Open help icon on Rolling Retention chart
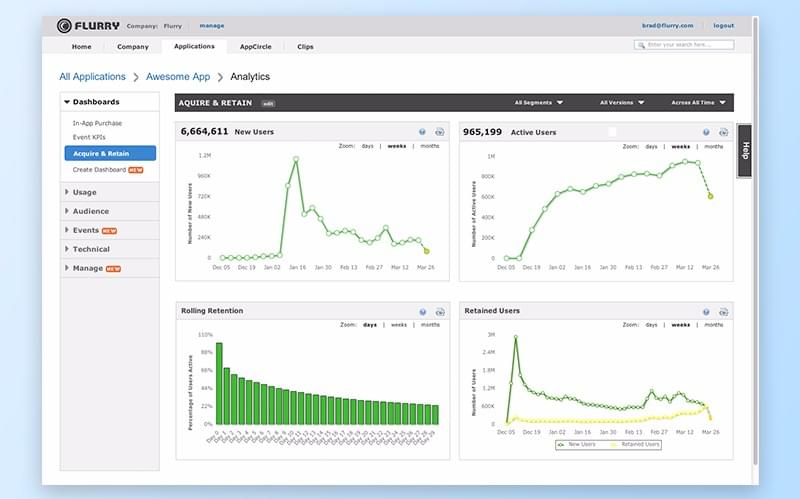 (x=422, y=312)
